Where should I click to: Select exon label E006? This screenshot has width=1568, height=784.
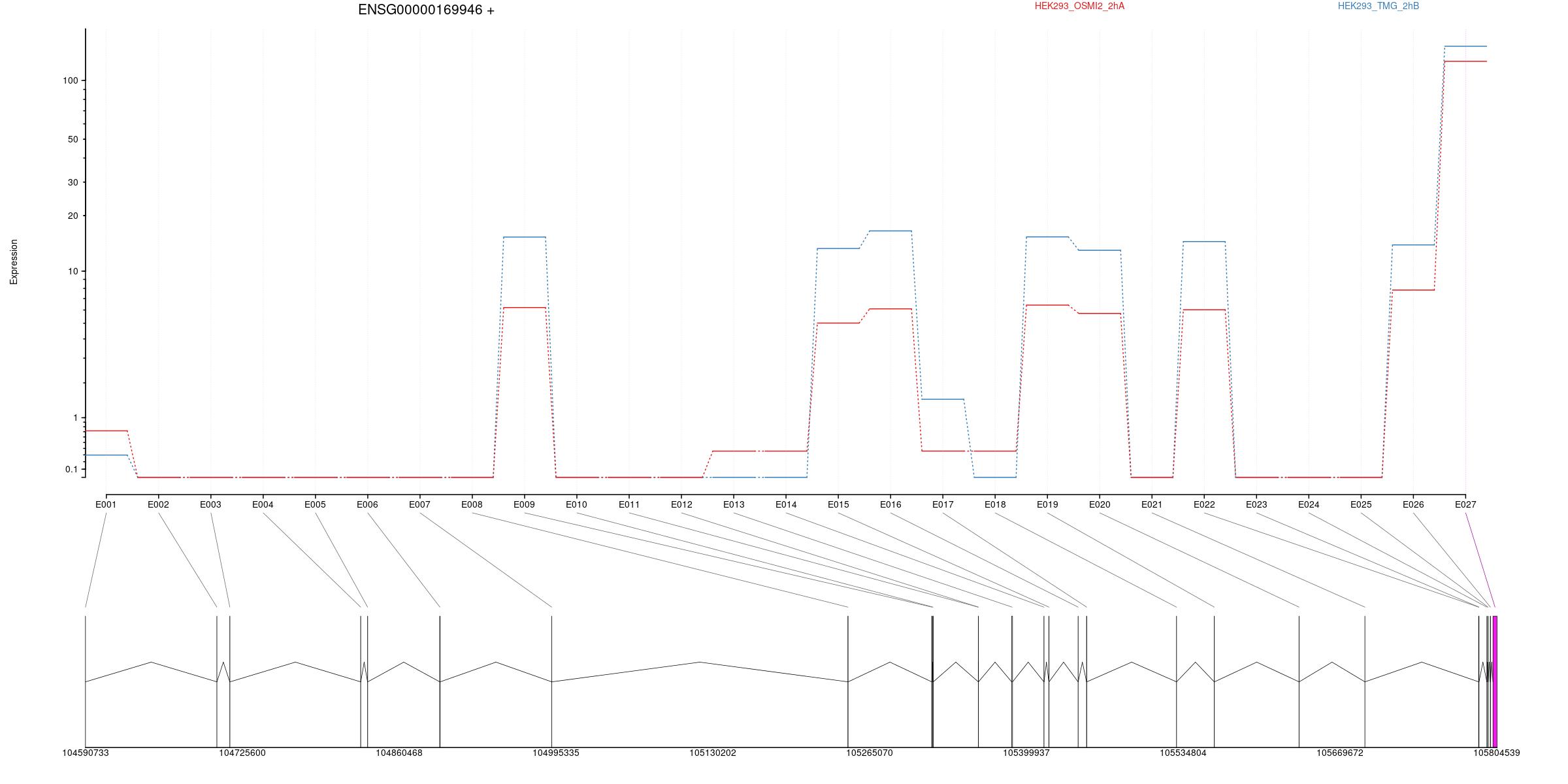coord(367,504)
